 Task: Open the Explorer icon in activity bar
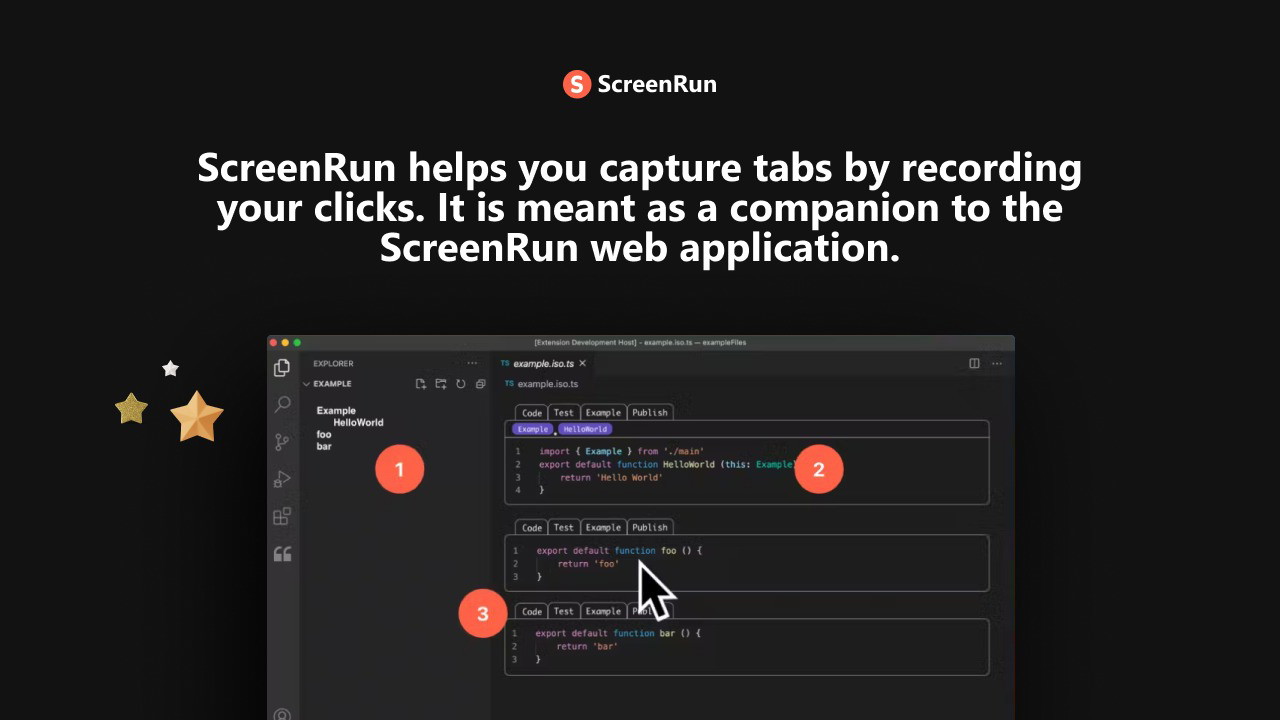tap(282, 368)
